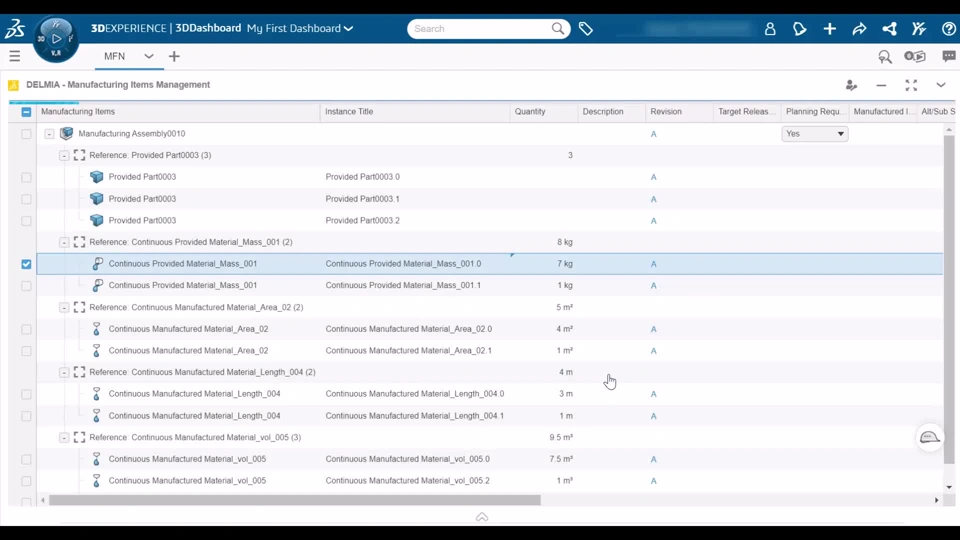
Task: Click the compass play button
Action: (x=56, y=39)
